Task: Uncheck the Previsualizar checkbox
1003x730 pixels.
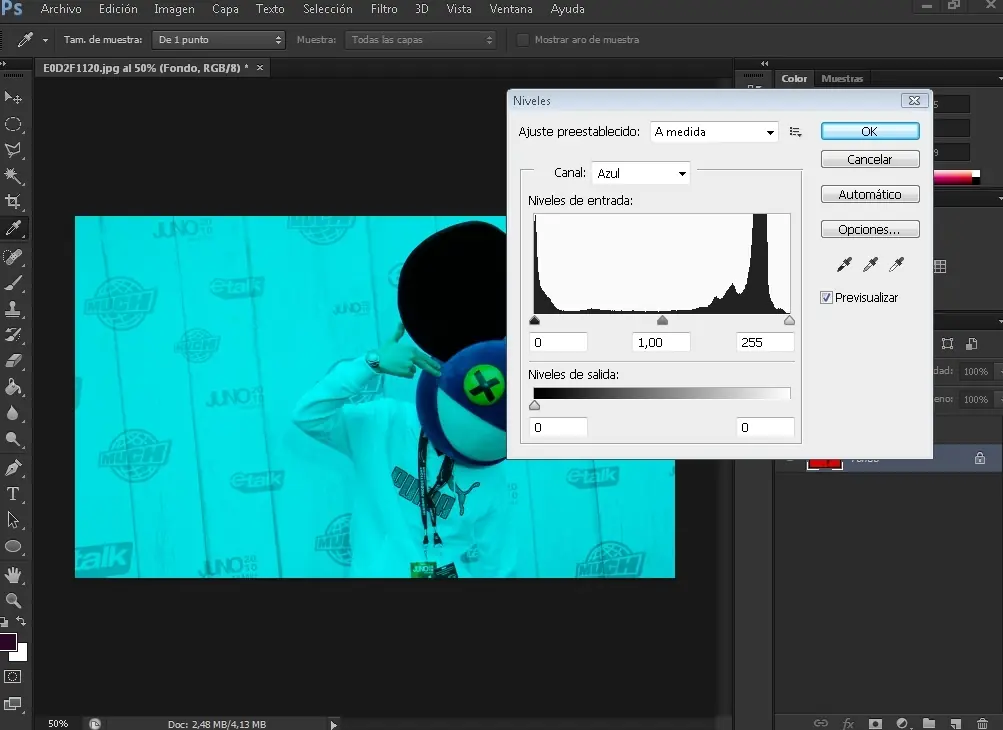Action: tap(826, 298)
